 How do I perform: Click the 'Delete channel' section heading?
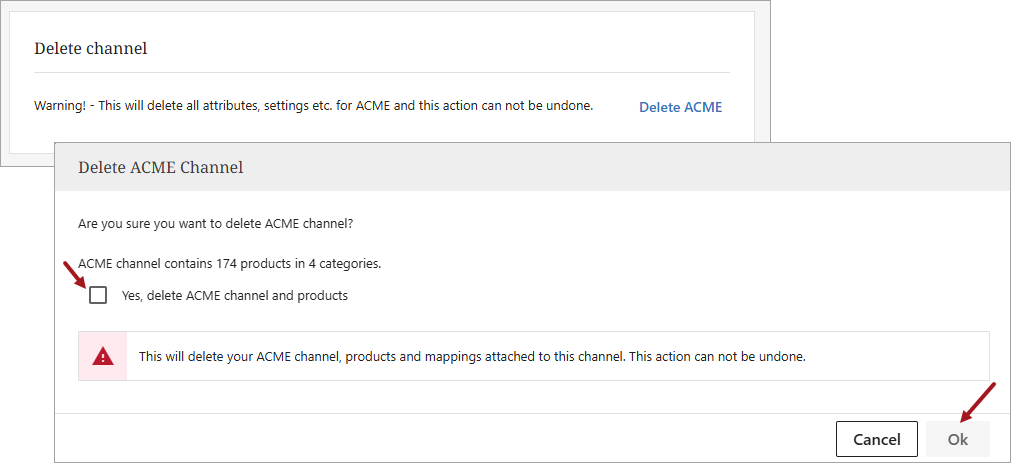pyautogui.click(x=91, y=48)
